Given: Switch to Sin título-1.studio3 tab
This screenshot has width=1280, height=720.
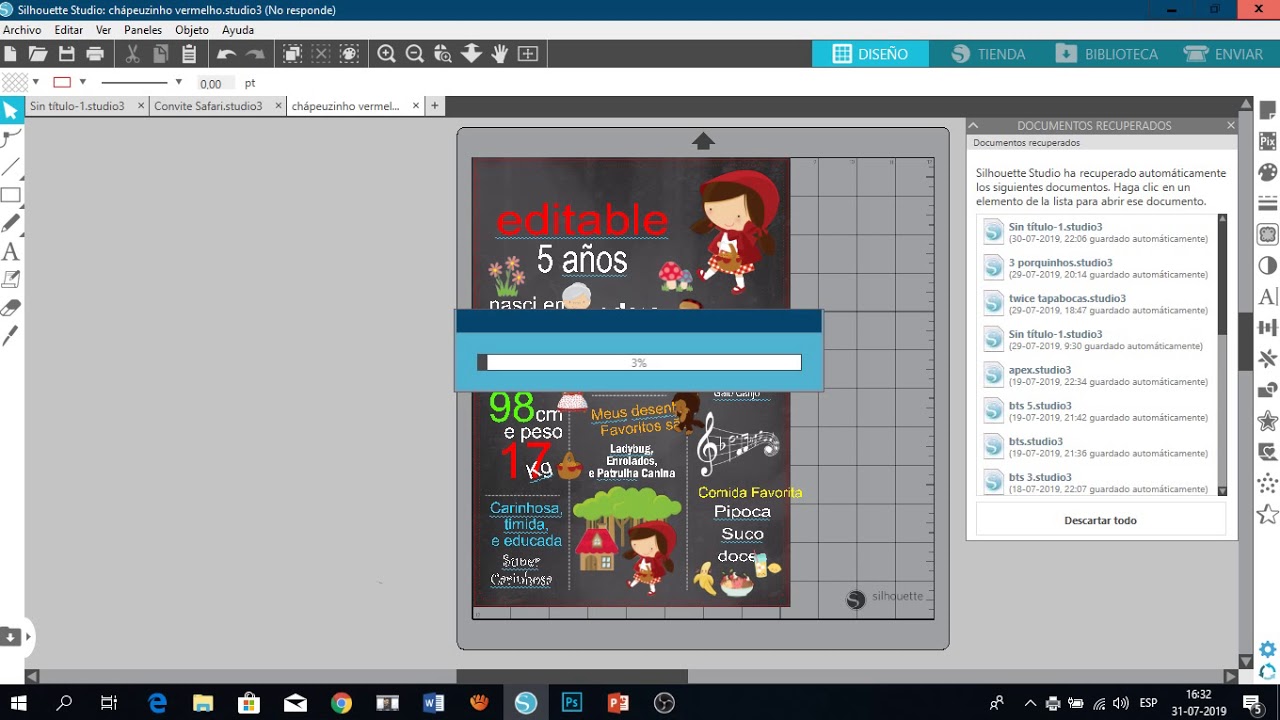Looking at the screenshot, I should 78,106.
